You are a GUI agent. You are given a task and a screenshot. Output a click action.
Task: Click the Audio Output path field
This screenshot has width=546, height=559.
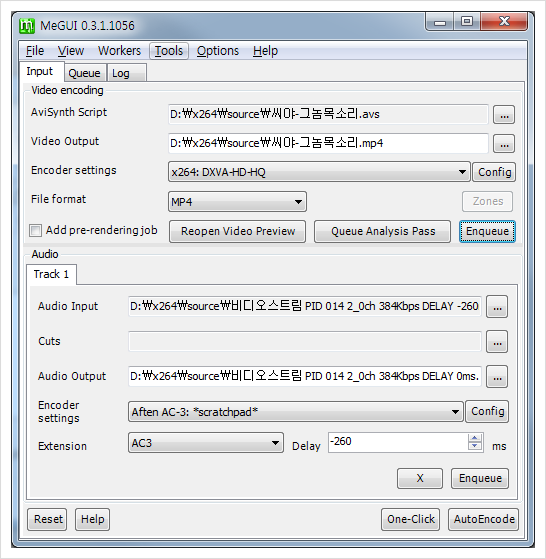tap(305, 376)
